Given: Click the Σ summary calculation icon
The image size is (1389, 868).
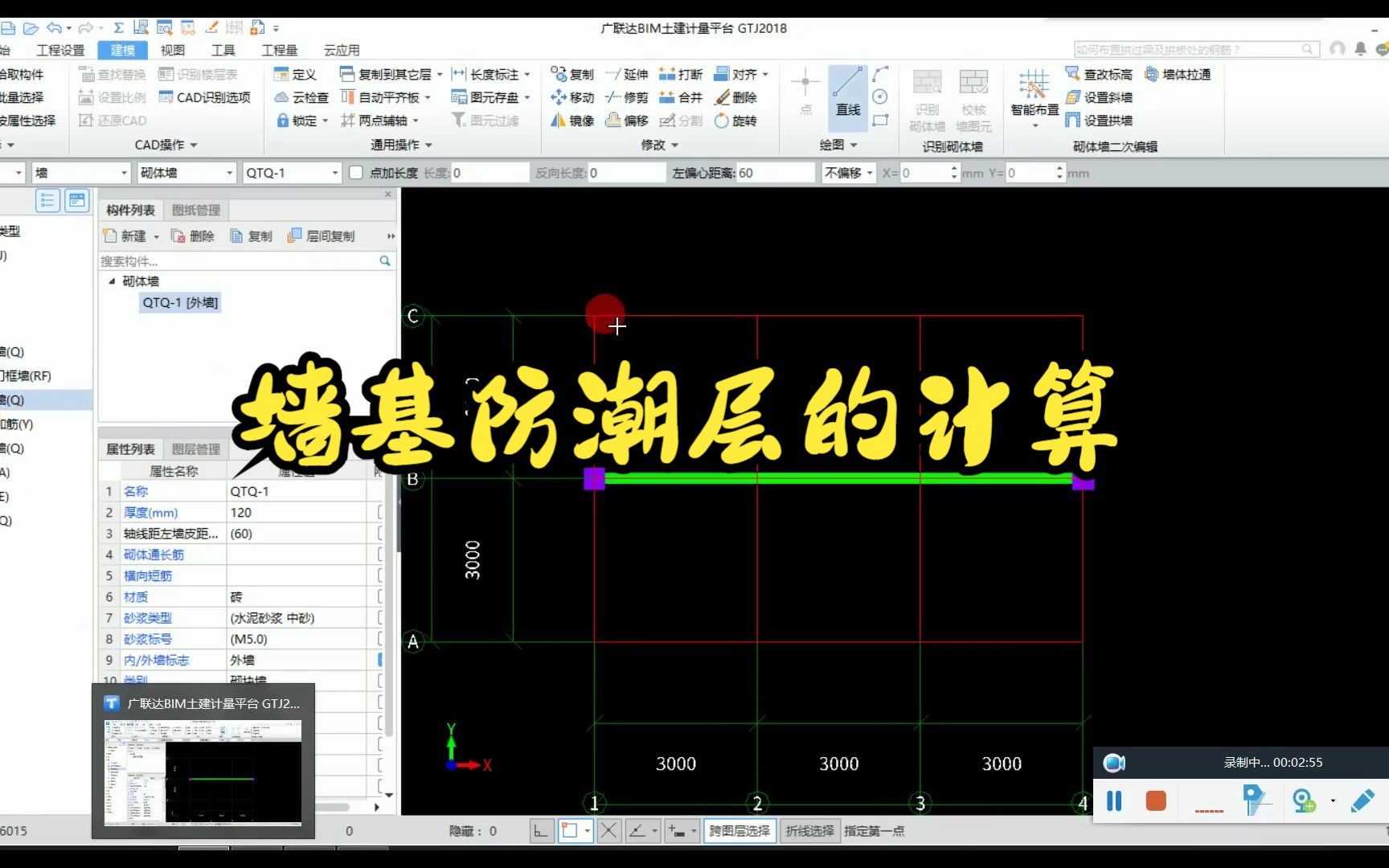Looking at the screenshot, I should (118, 28).
